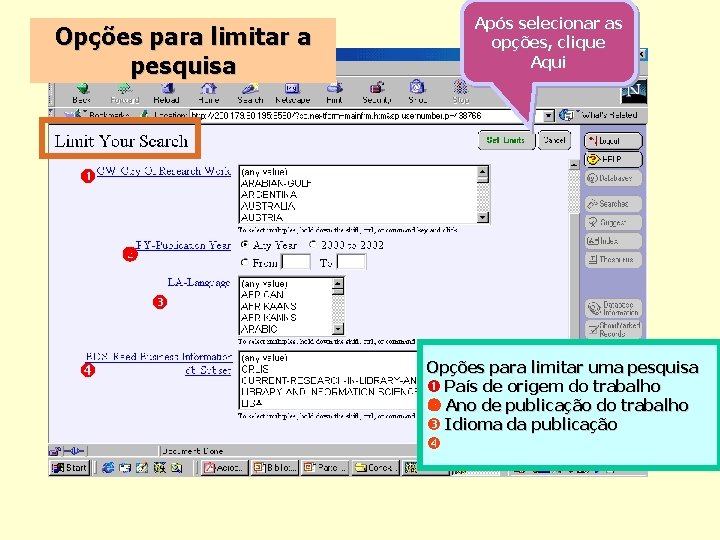Click language list scroll-down arrow
Viewport: 720px width, 540px height.
click(x=338, y=329)
